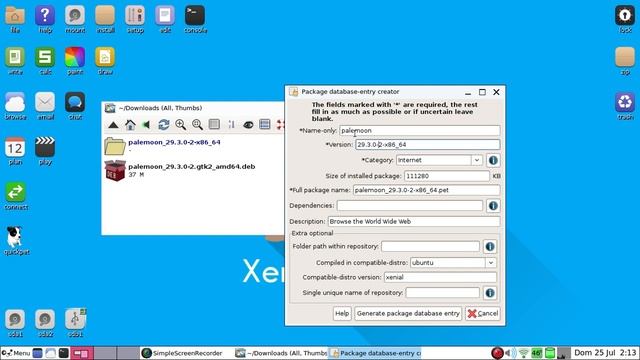Click the volume speaker tray icon

(x=509, y=353)
